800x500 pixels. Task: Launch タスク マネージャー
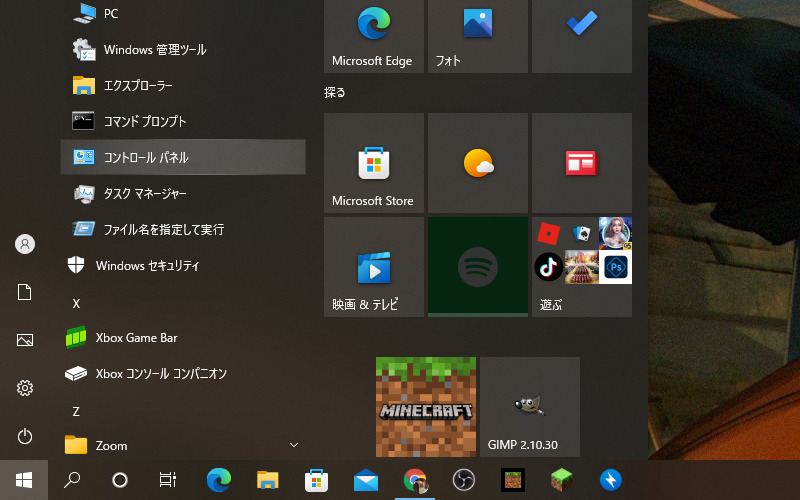[x=183, y=193]
